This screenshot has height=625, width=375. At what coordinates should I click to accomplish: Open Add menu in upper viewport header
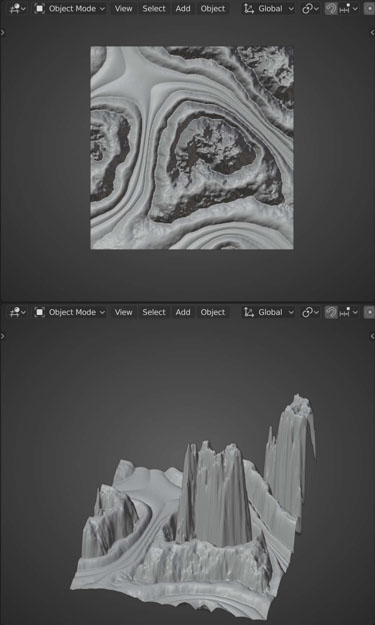coord(183,8)
